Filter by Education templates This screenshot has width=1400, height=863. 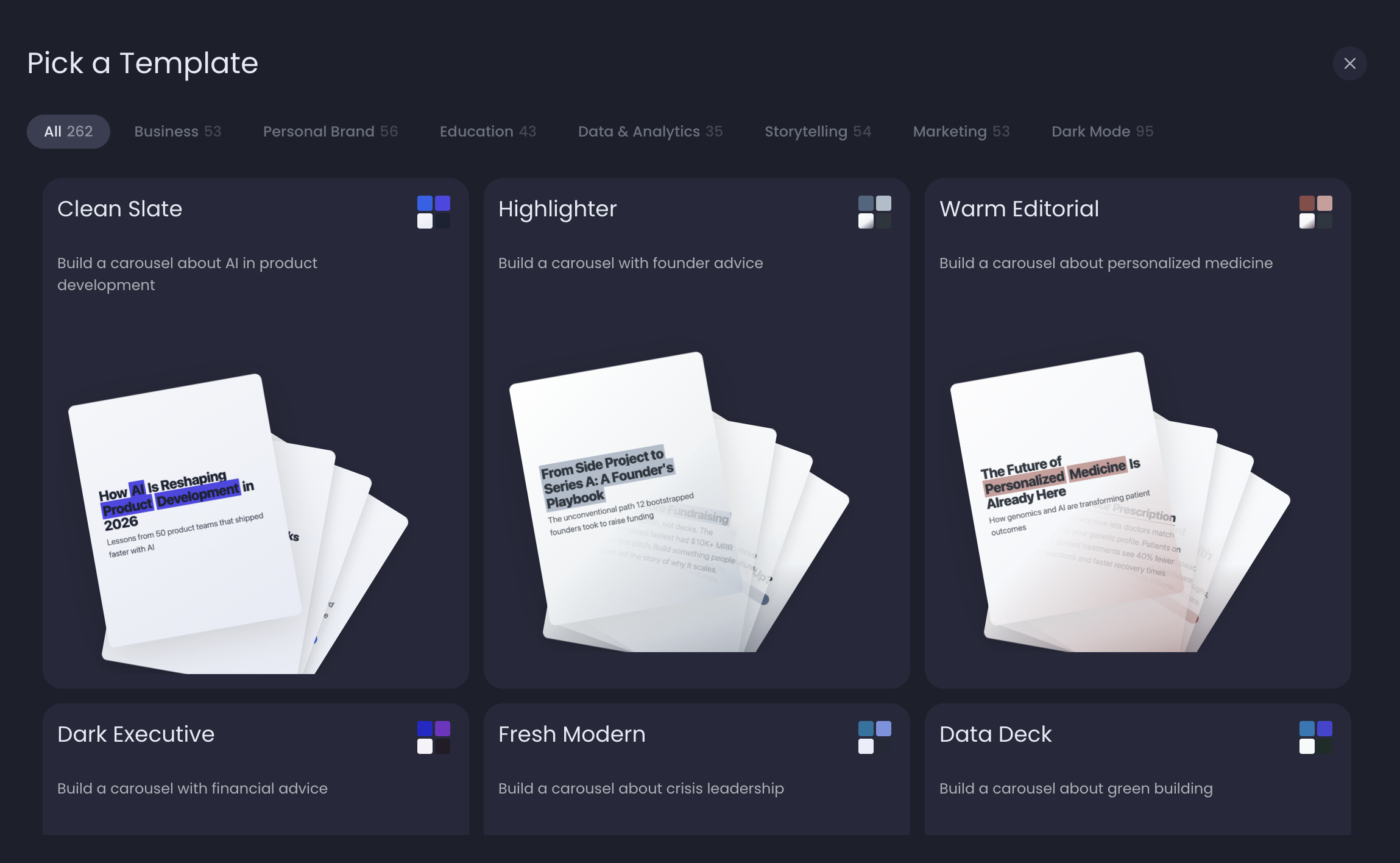pyautogui.click(x=487, y=132)
